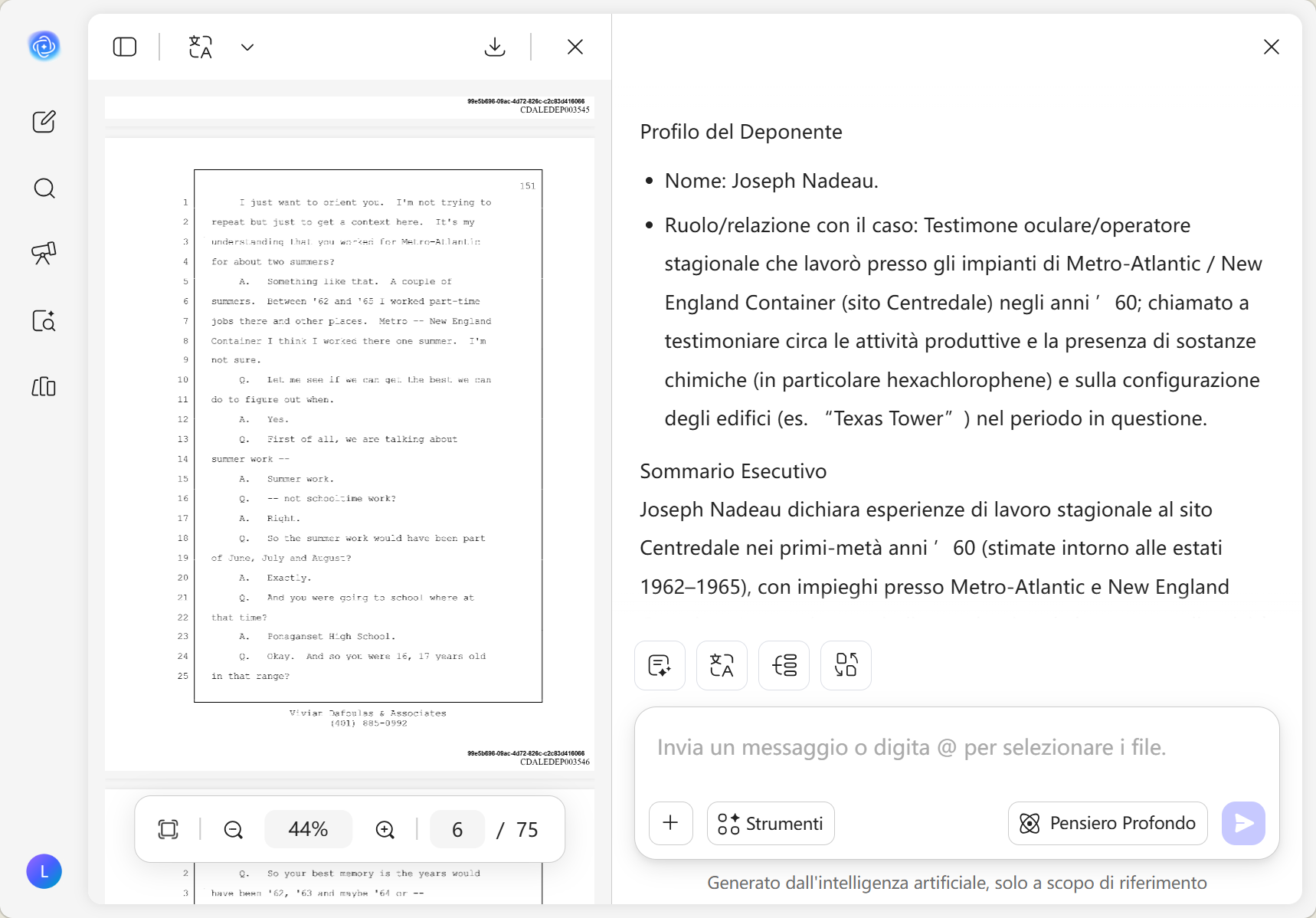Screen dimensions: 1316x918
Task: Click the translate quick action above the message box
Action: tap(722, 665)
